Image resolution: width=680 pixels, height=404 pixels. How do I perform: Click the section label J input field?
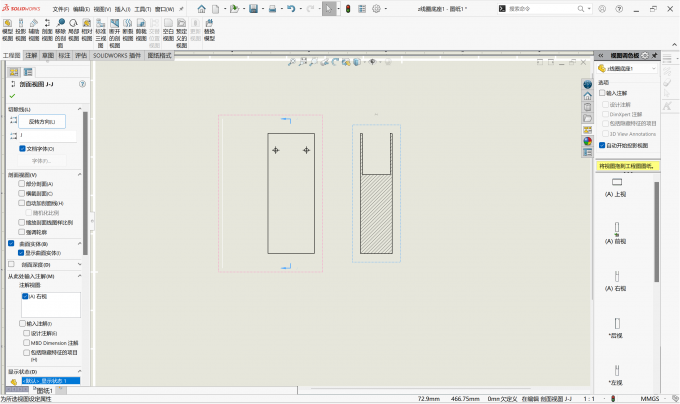pyautogui.click(x=47, y=136)
